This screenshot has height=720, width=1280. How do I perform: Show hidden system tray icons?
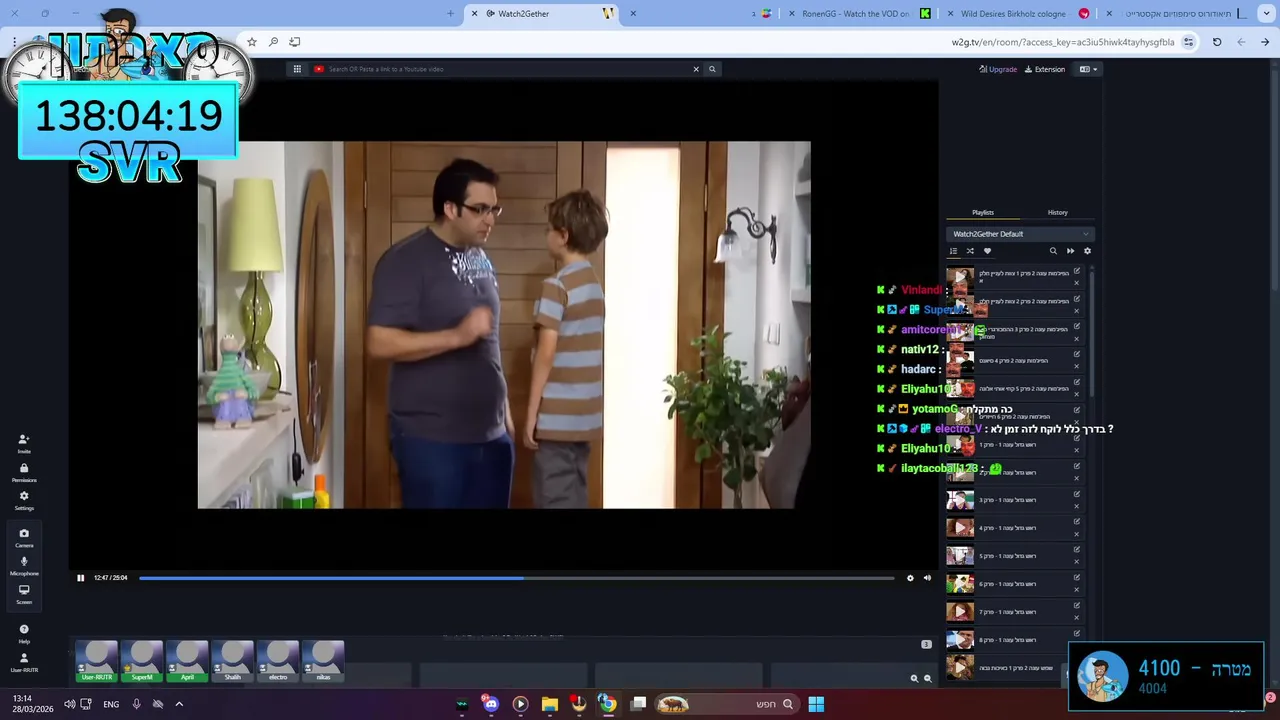pos(179,704)
